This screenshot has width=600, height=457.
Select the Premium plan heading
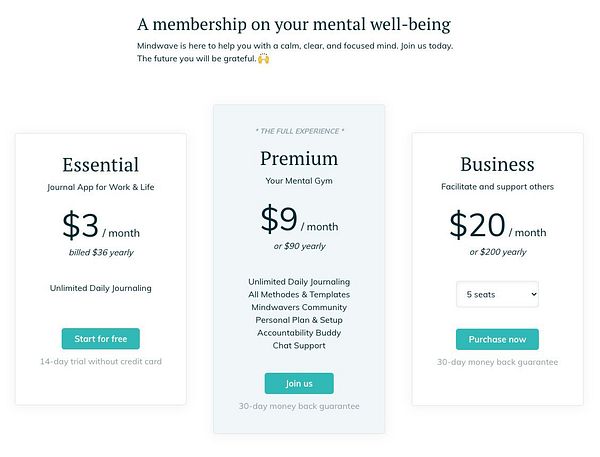pyautogui.click(x=299, y=158)
